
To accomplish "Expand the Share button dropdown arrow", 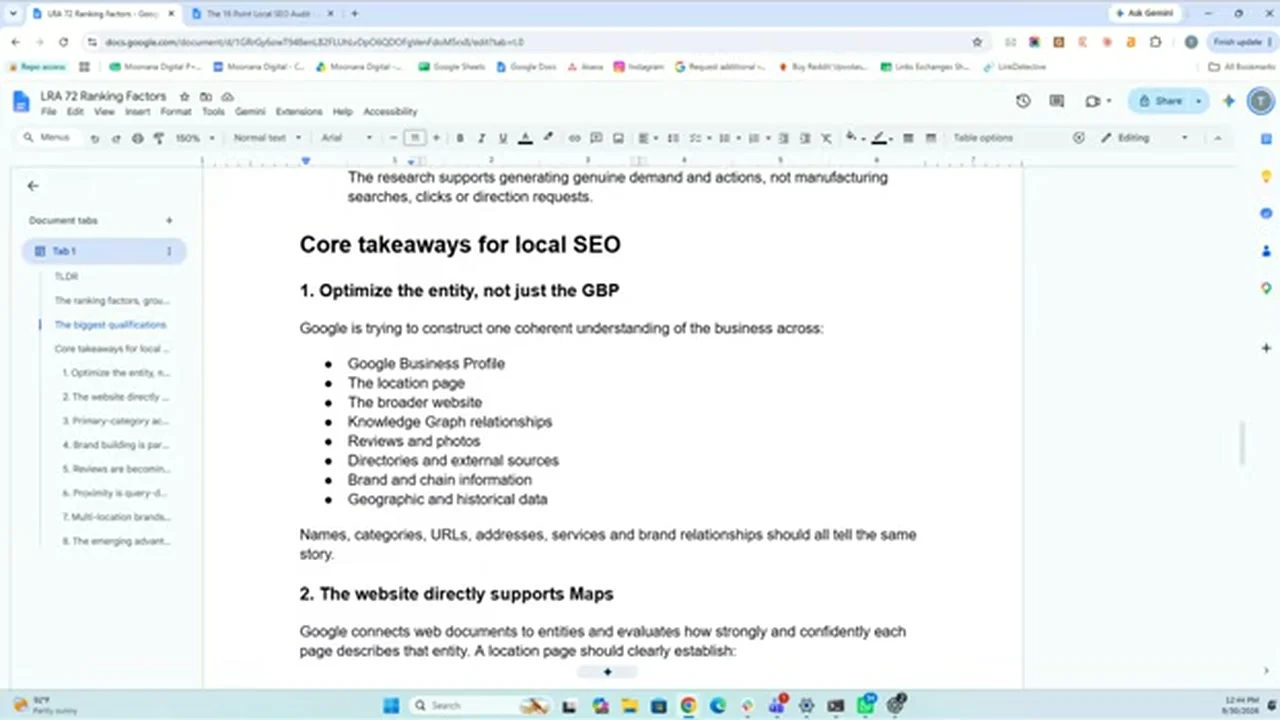I will [1198, 101].
